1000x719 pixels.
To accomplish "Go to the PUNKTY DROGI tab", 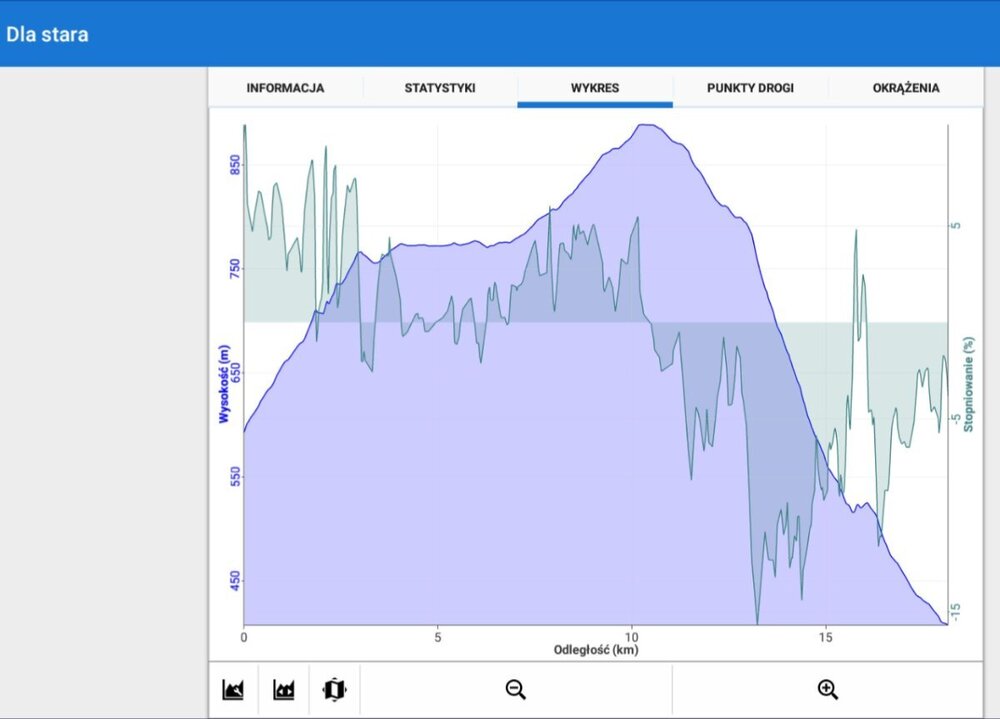I will [x=750, y=88].
